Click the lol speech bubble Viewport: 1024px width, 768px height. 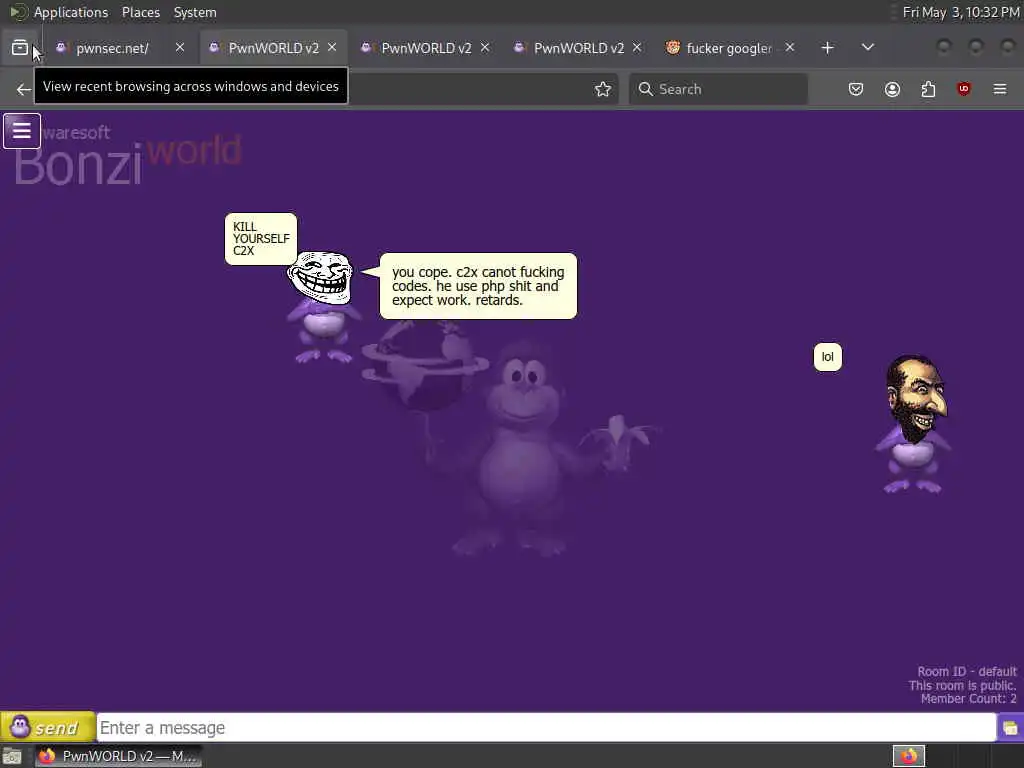tap(827, 357)
